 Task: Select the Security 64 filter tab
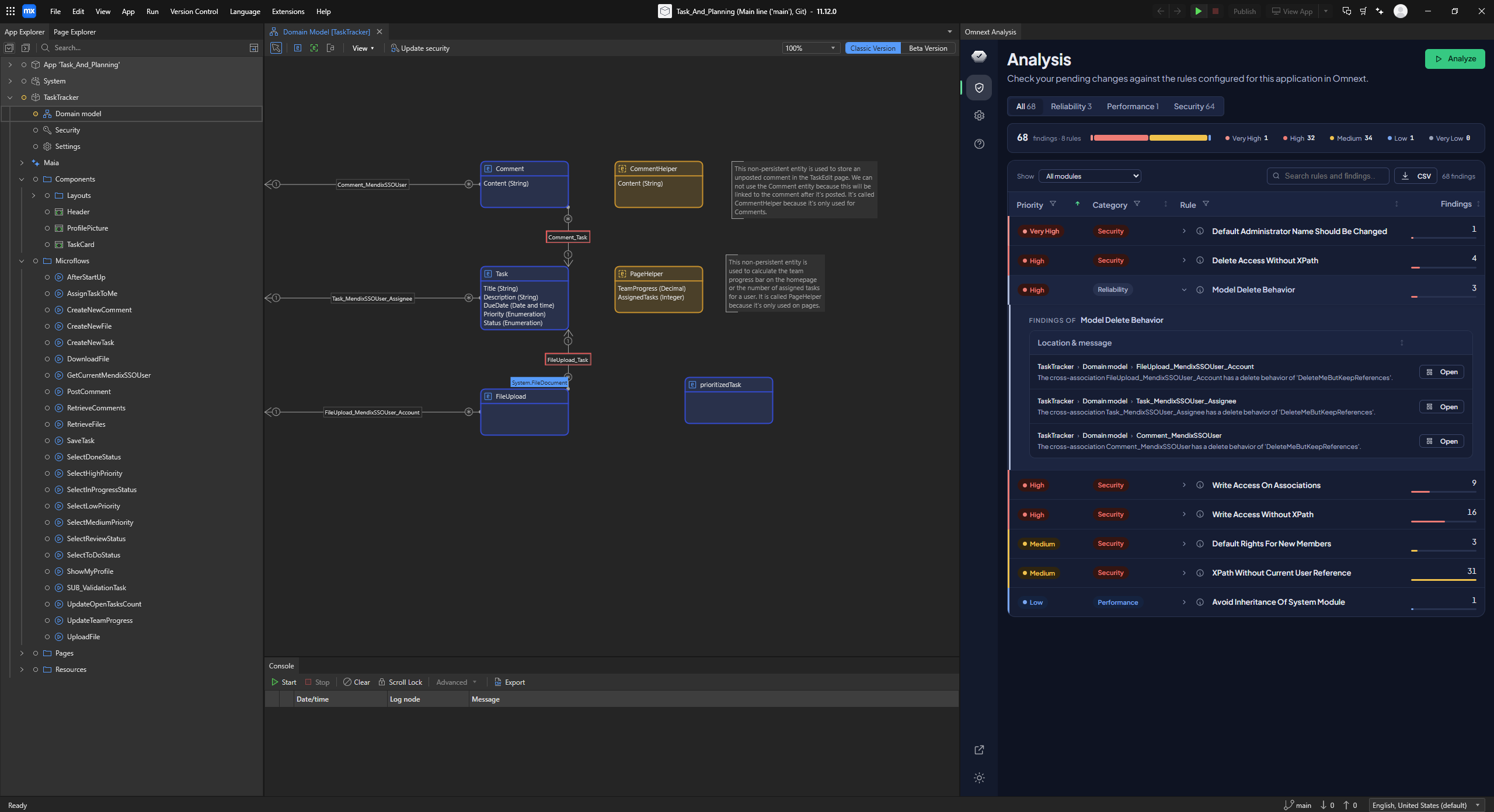1194,107
